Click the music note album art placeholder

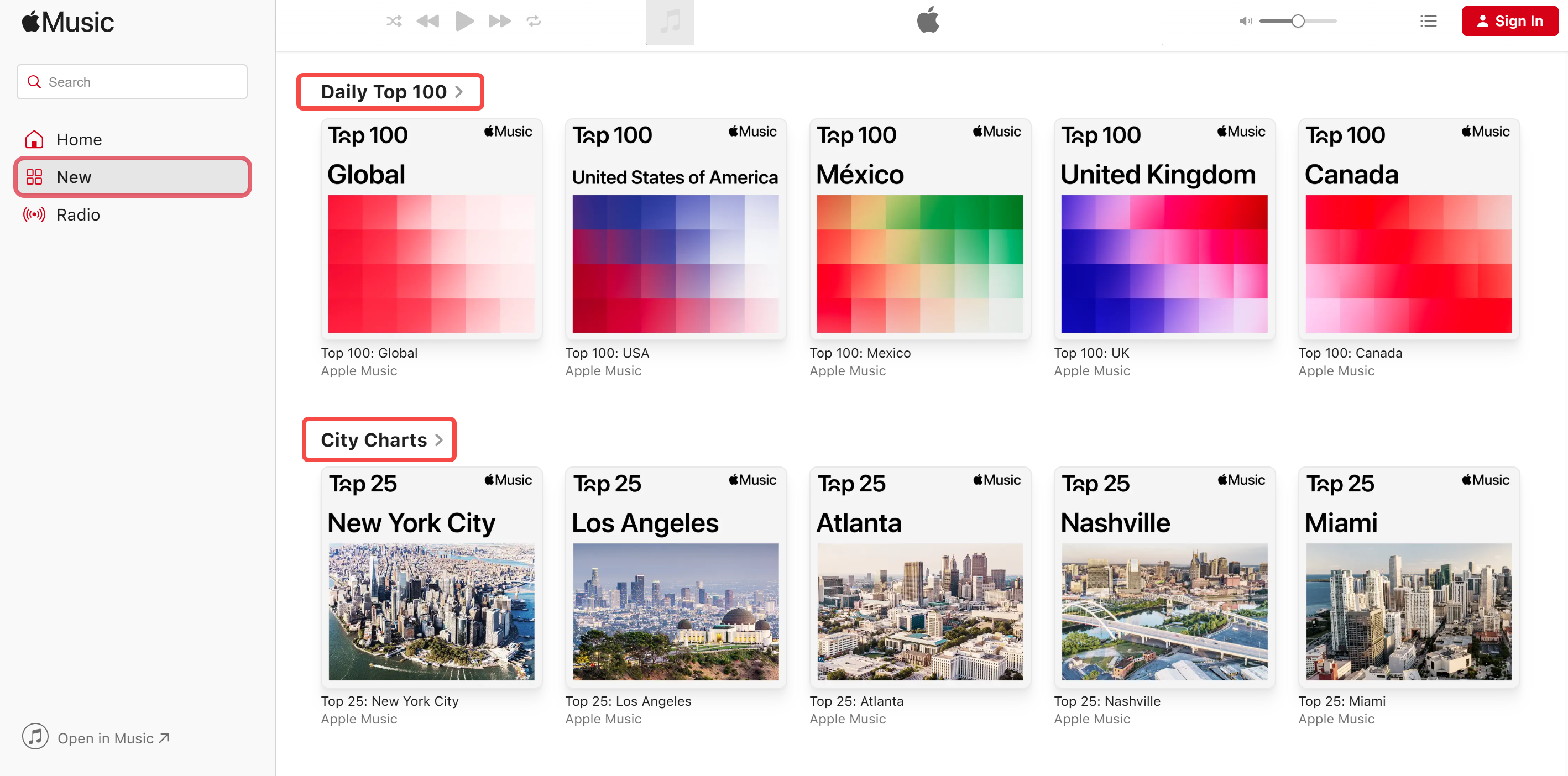(x=670, y=22)
